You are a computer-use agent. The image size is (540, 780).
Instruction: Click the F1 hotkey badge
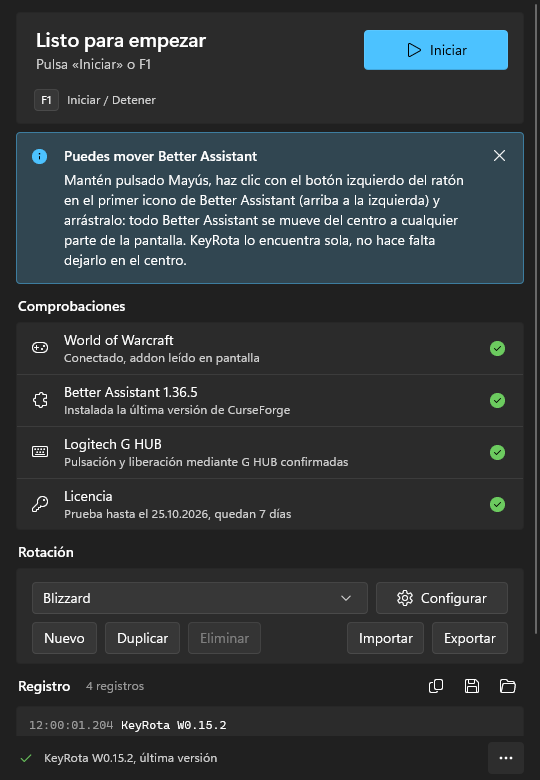[46, 100]
